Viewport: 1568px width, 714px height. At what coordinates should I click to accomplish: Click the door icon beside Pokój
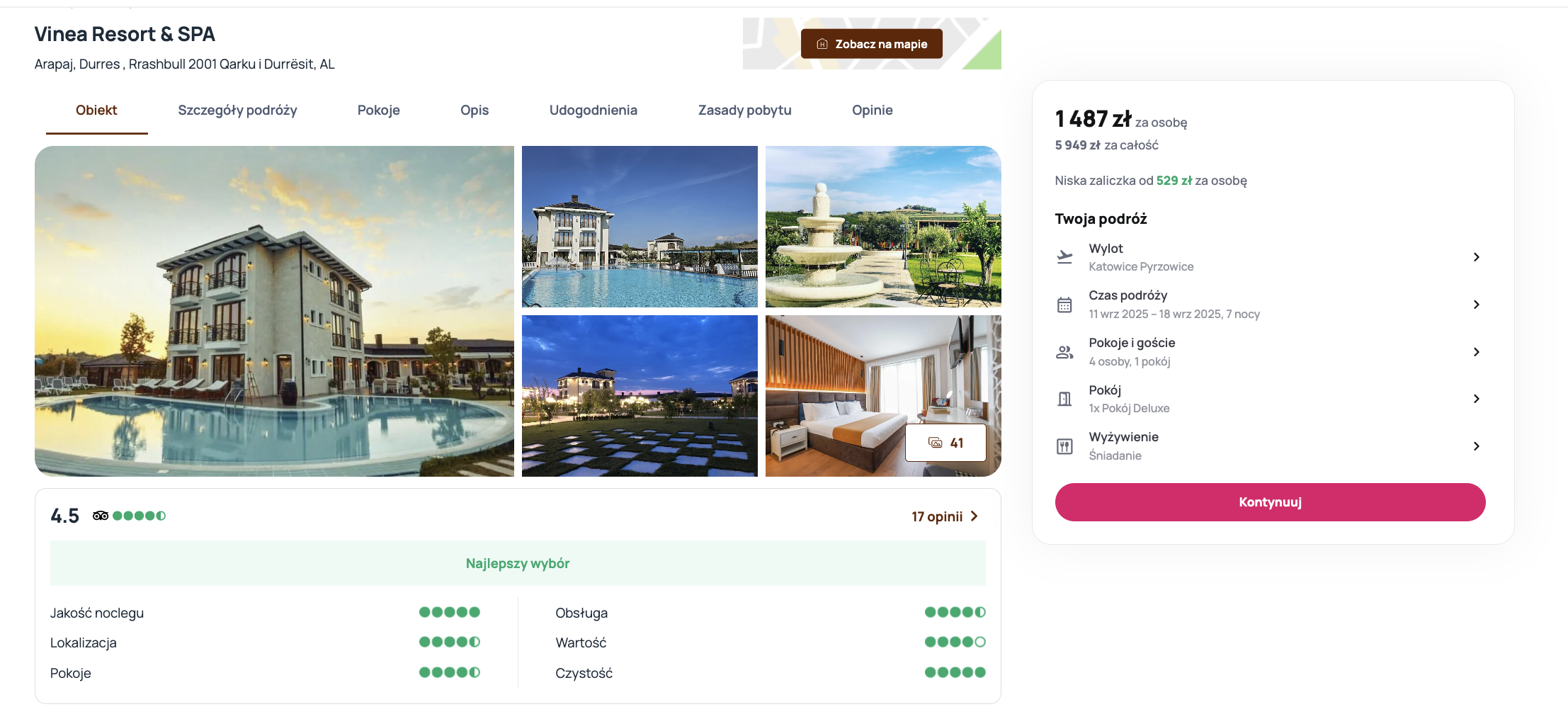coord(1064,399)
